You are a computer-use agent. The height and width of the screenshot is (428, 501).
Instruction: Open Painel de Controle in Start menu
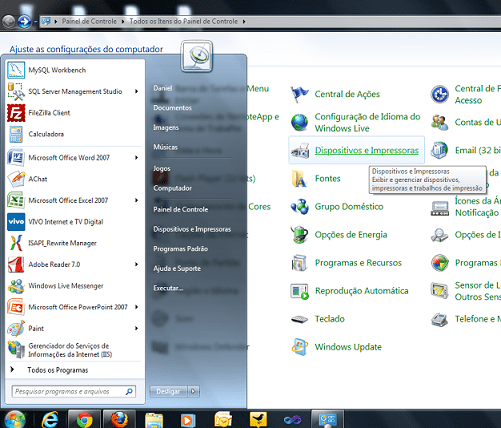click(x=181, y=210)
